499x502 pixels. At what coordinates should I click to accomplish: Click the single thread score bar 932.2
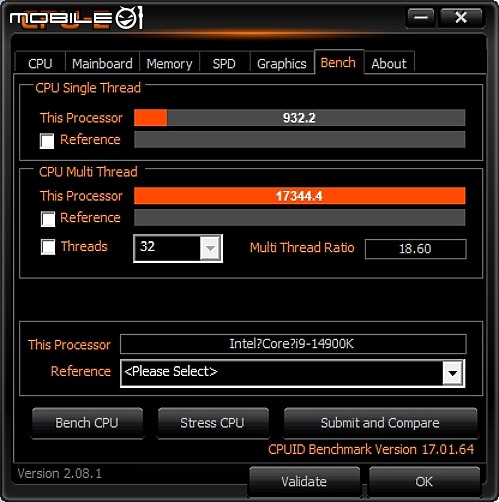(x=299, y=118)
